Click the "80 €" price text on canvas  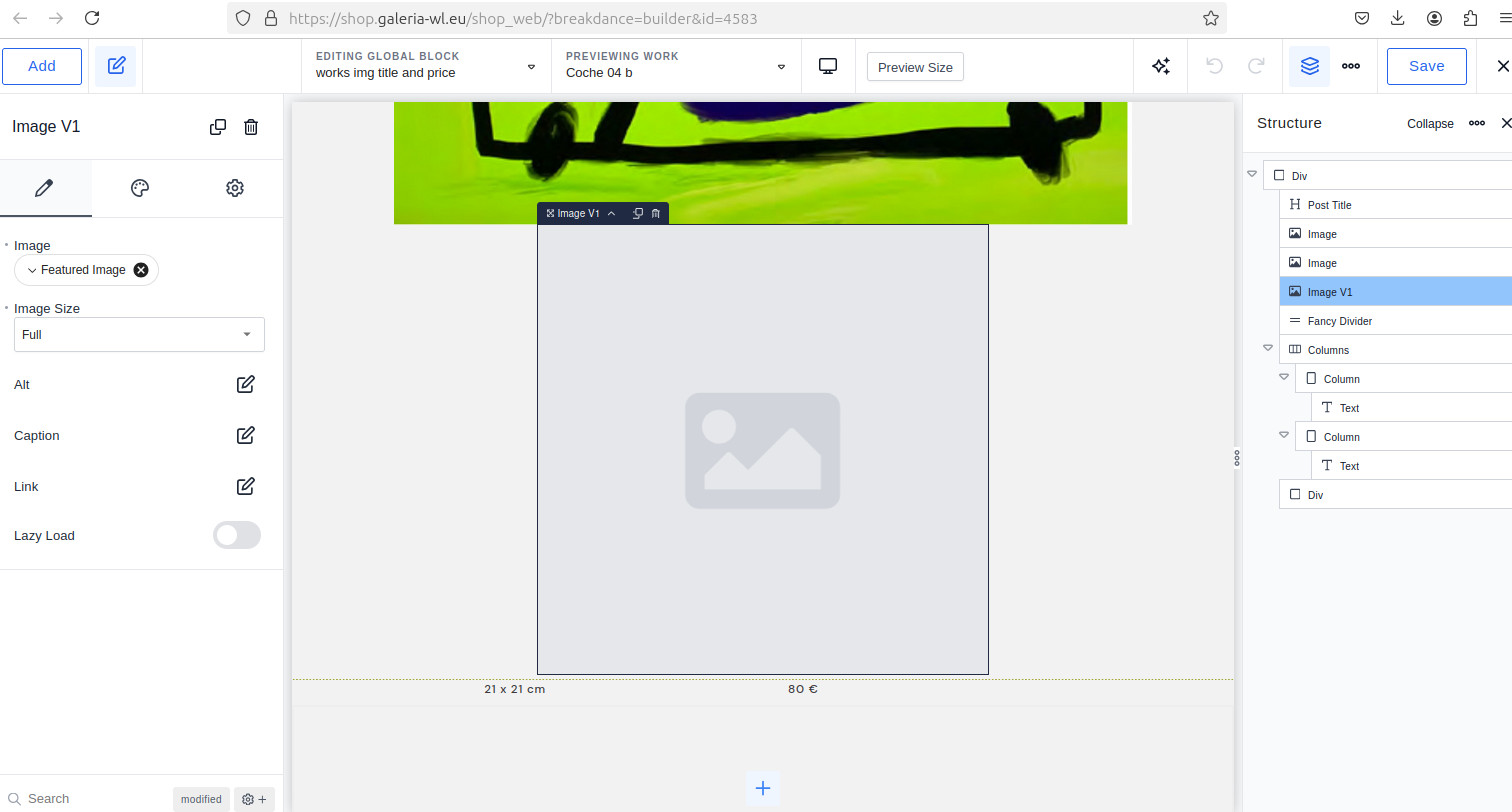[803, 689]
